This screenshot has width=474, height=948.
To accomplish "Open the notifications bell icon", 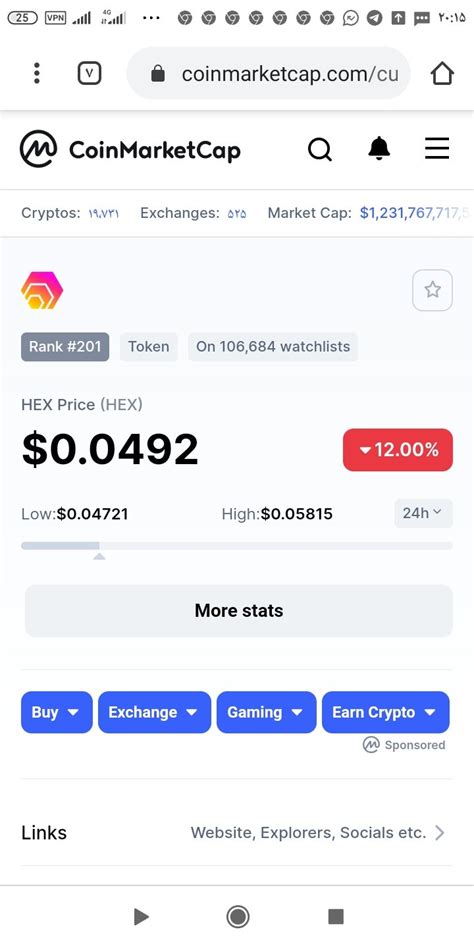I will pos(379,148).
